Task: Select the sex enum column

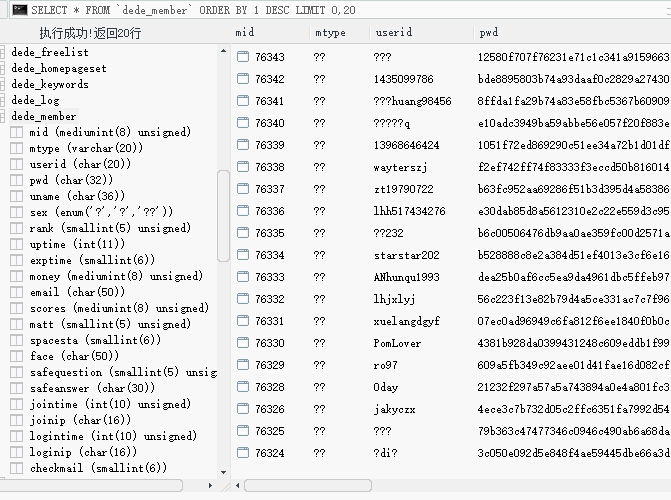Action: pos(101,212)
